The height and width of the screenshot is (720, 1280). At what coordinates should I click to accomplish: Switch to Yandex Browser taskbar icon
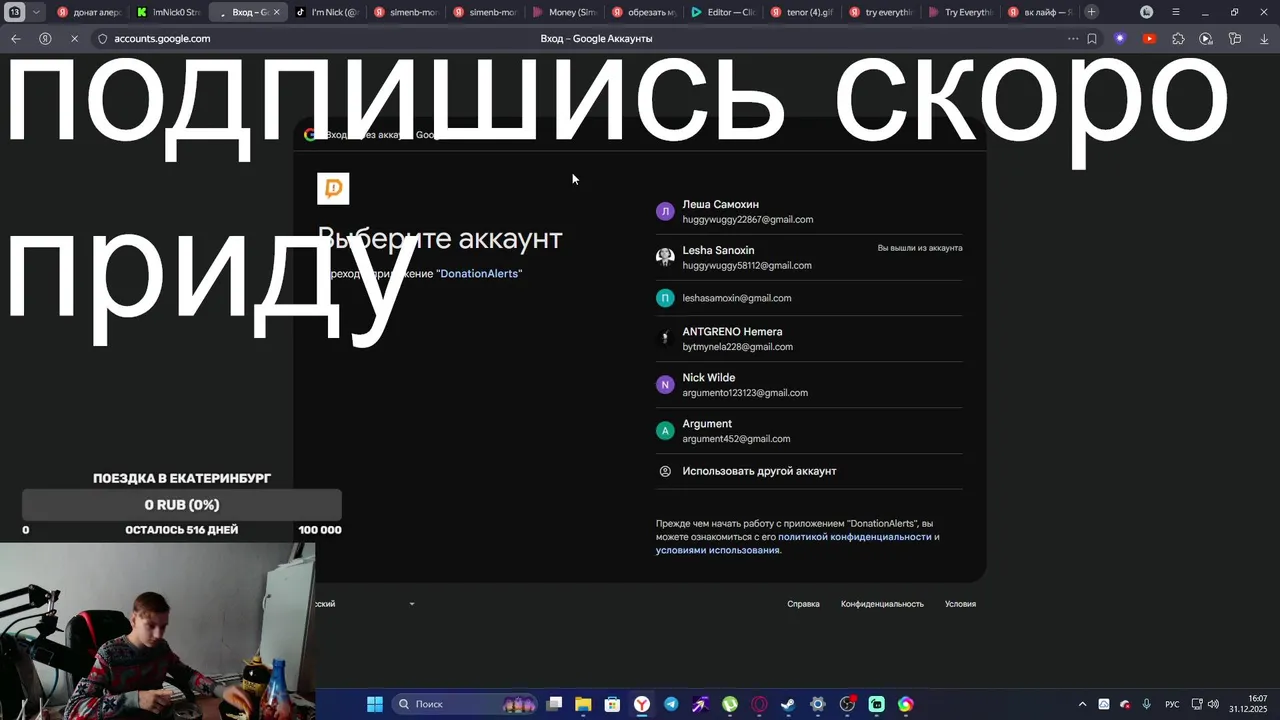click(641, 704)
